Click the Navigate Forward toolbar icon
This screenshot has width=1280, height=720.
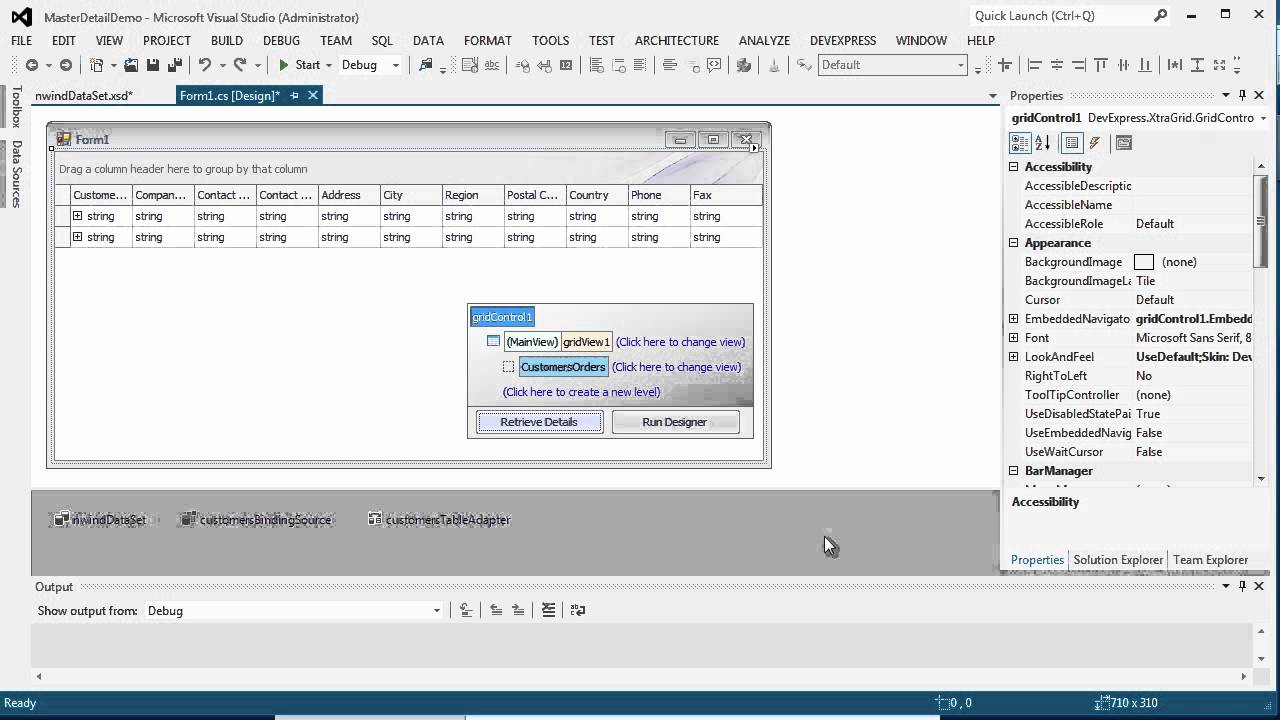click(65, 65)
